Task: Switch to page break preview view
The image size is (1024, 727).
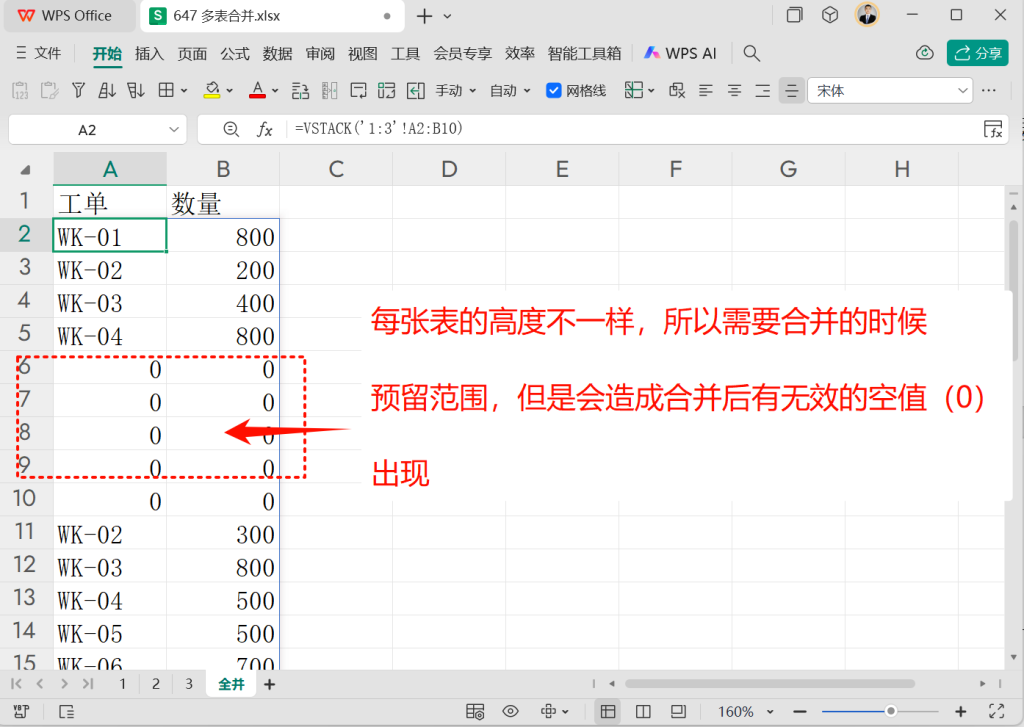Action: [x=643, y=711]
